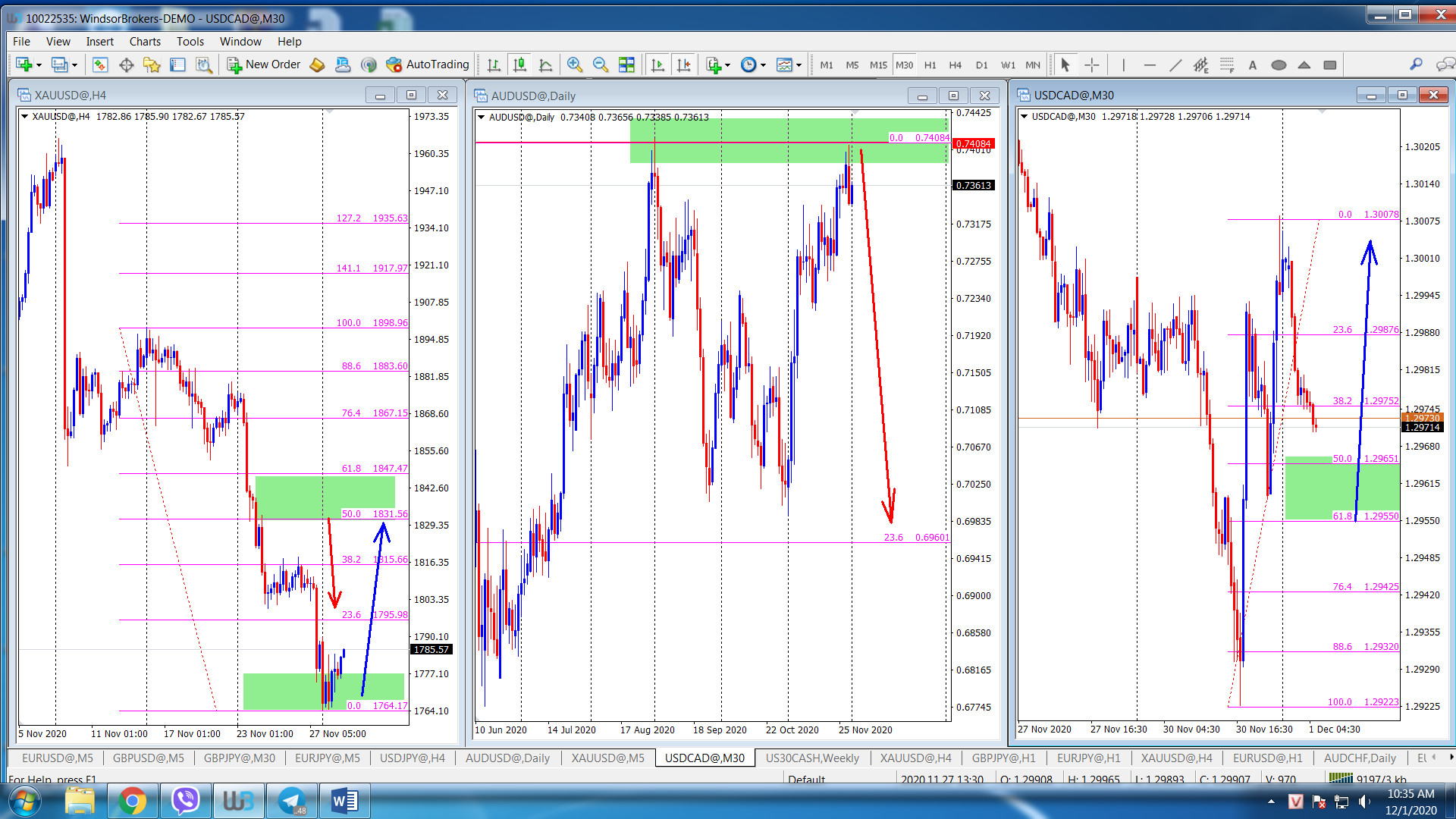Viewport: 1456px width, 819px height.
Task: Open the Charts menu
Action: point(145,42)
